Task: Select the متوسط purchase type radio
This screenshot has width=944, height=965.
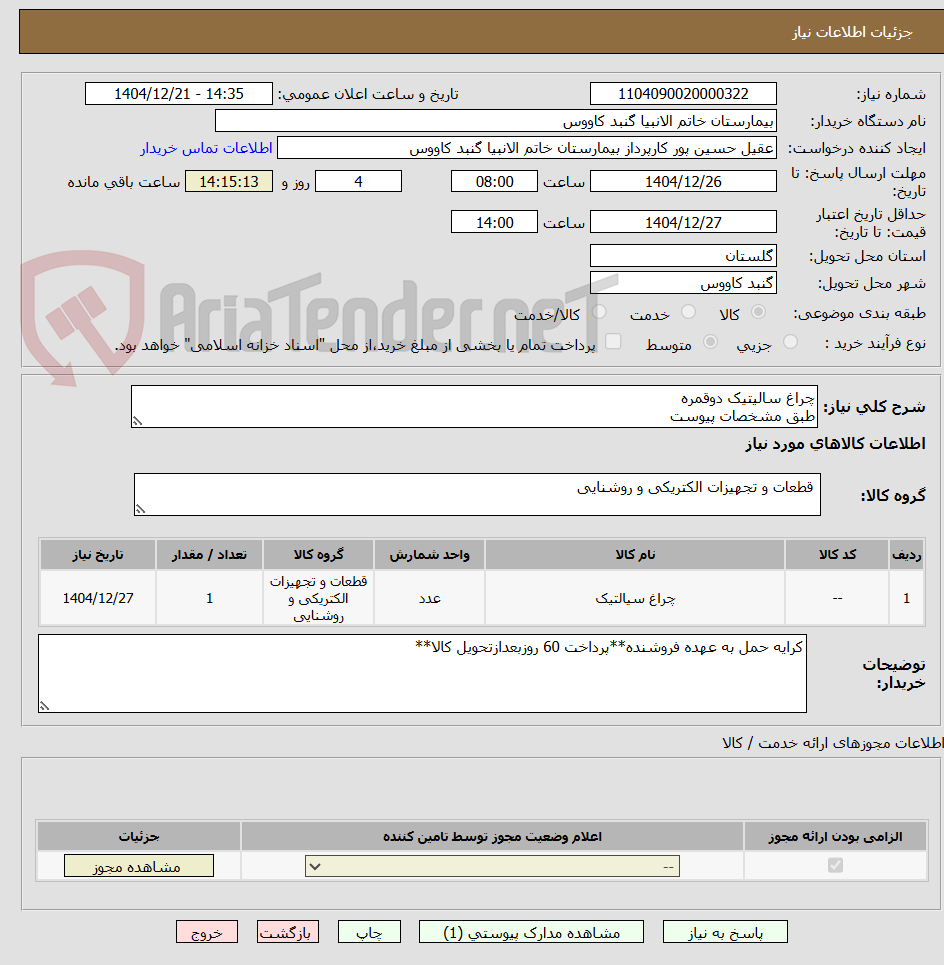Action: tap(710, 342)
